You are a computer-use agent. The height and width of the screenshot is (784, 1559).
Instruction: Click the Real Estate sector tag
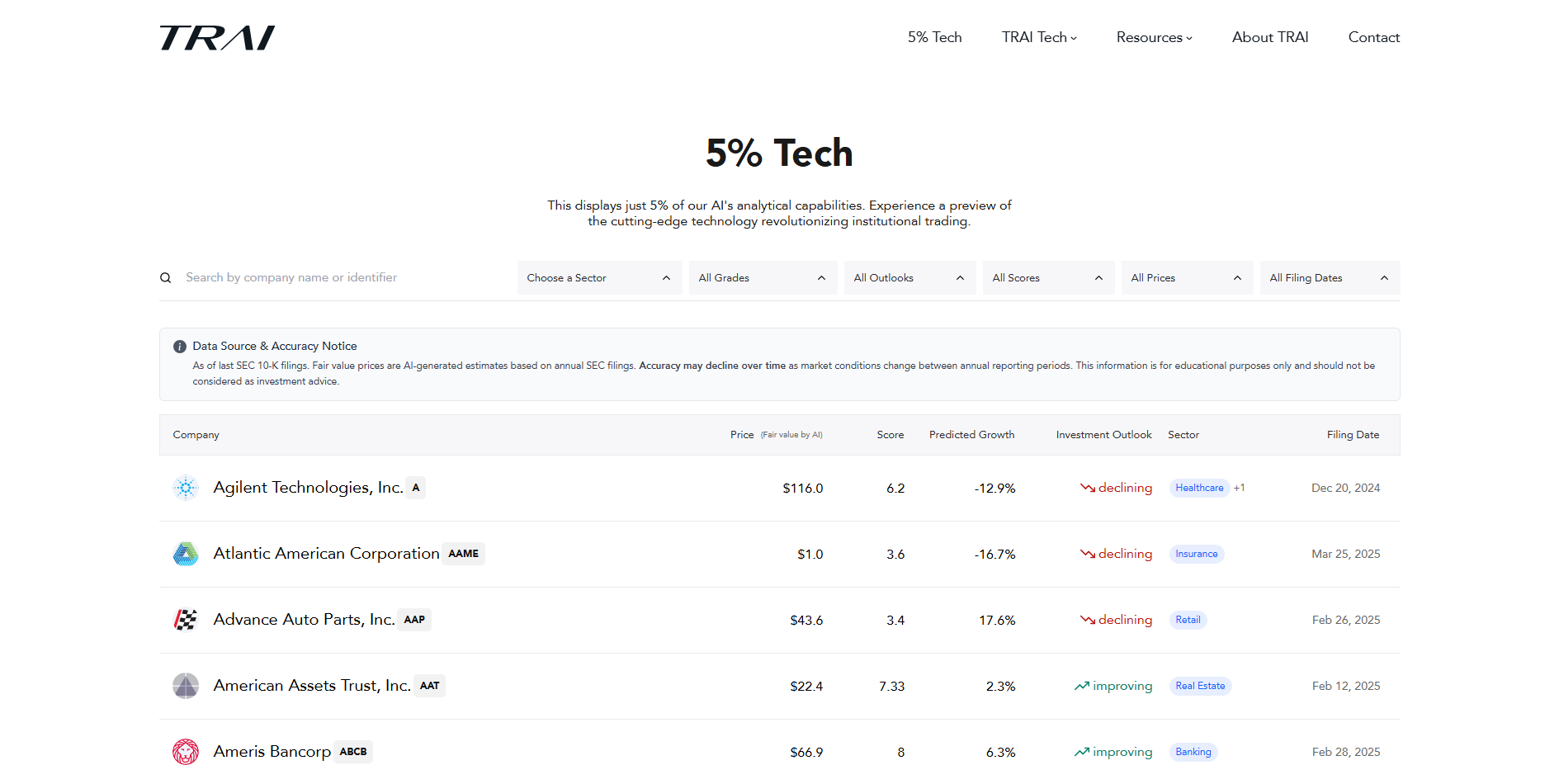(x=1200, y=686)
